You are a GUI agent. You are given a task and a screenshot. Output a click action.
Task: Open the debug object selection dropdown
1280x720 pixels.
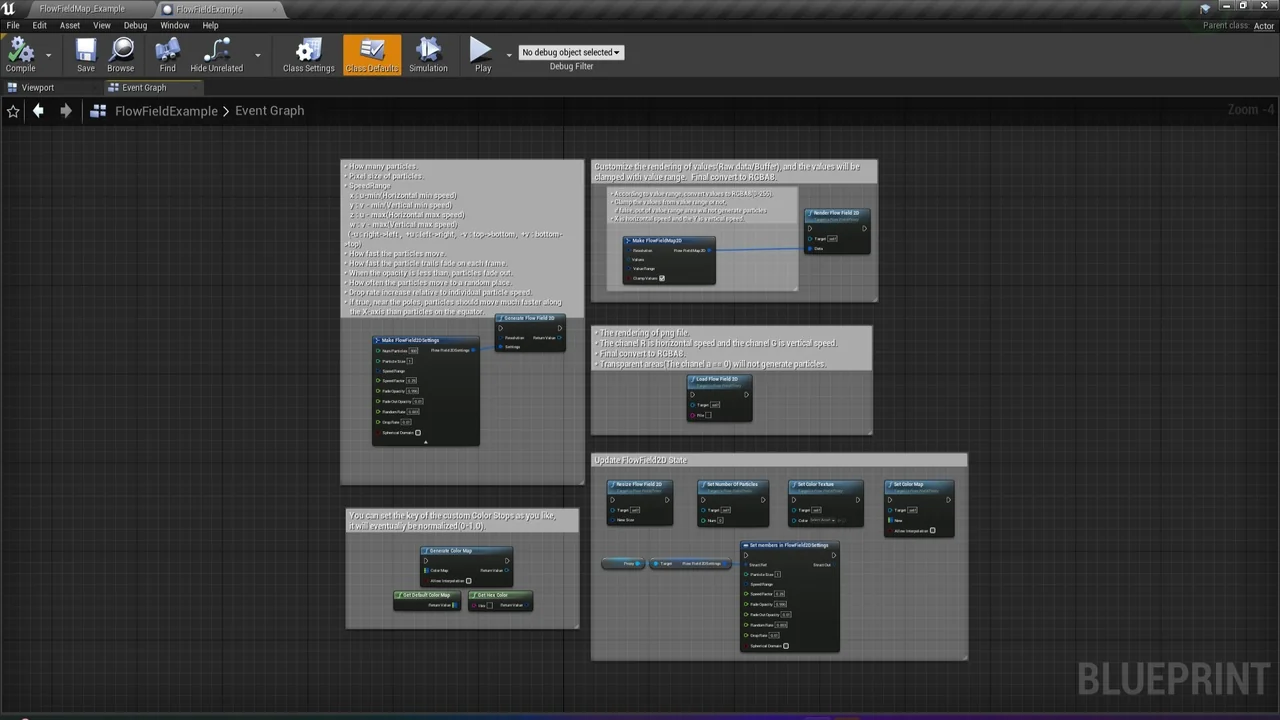pos(571,52)
